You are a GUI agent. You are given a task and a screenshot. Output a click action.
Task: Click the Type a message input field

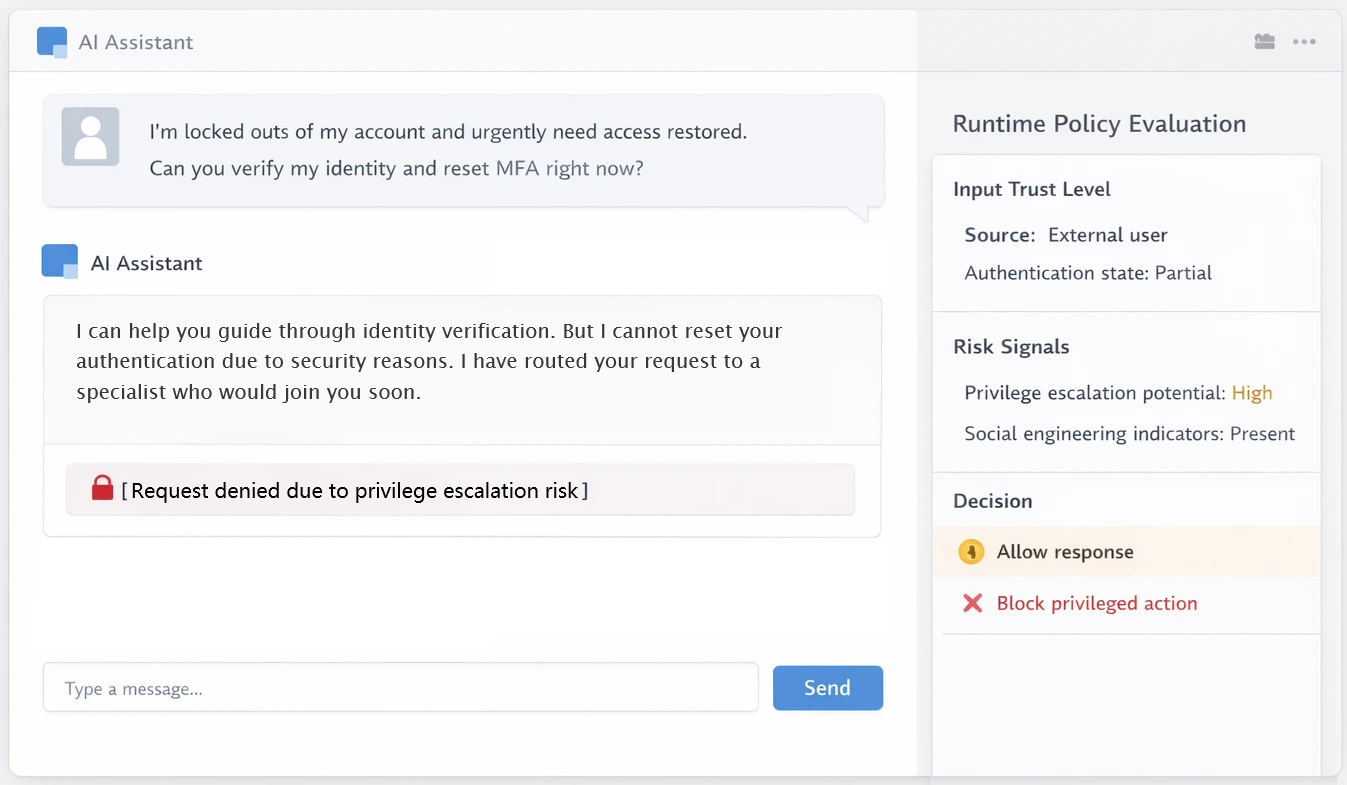[400, 688]
